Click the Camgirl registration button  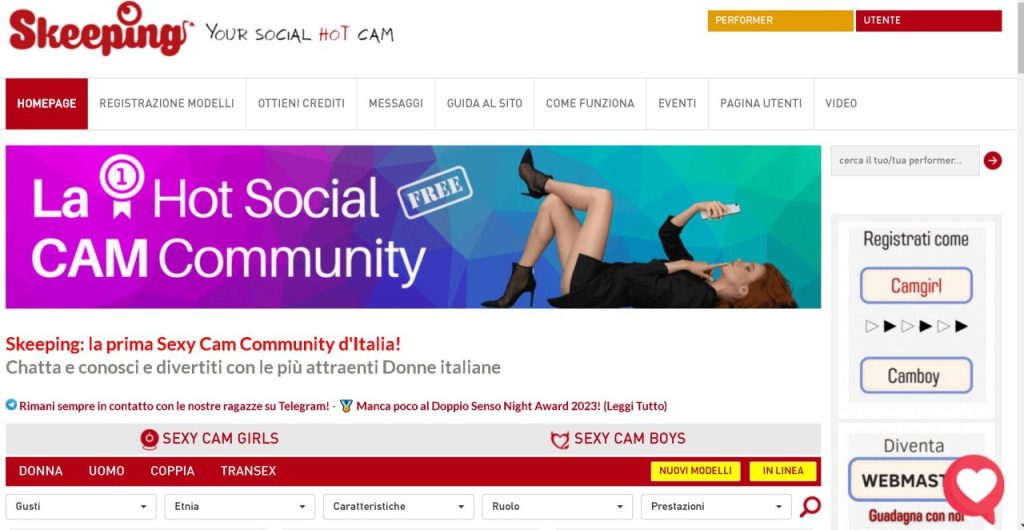916,286
